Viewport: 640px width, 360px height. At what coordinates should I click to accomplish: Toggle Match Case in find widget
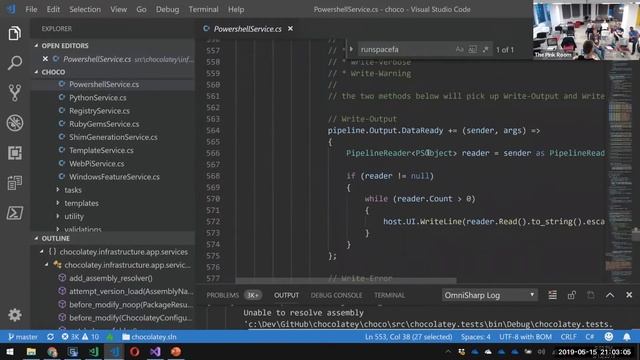(x=460, y=49)
